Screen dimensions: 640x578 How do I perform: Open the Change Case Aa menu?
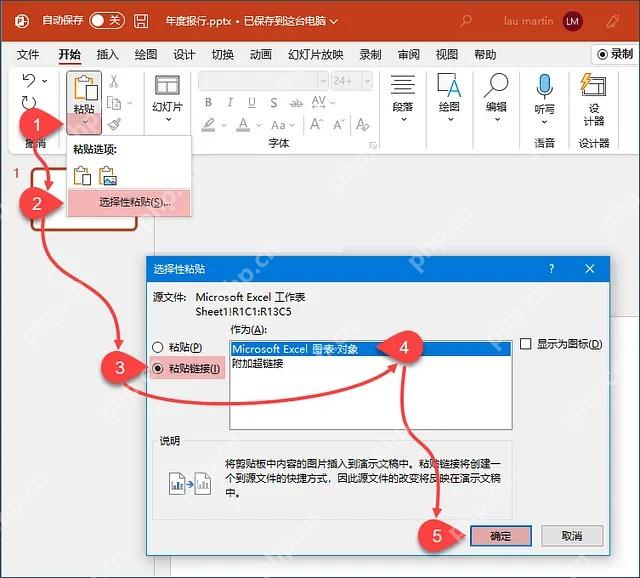coord(282,124)
